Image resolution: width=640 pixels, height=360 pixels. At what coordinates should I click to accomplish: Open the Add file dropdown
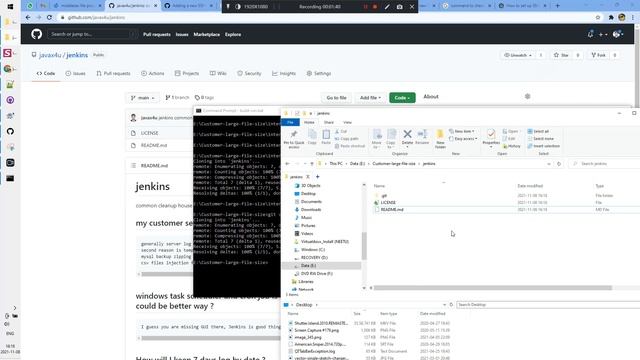point(370,98)
